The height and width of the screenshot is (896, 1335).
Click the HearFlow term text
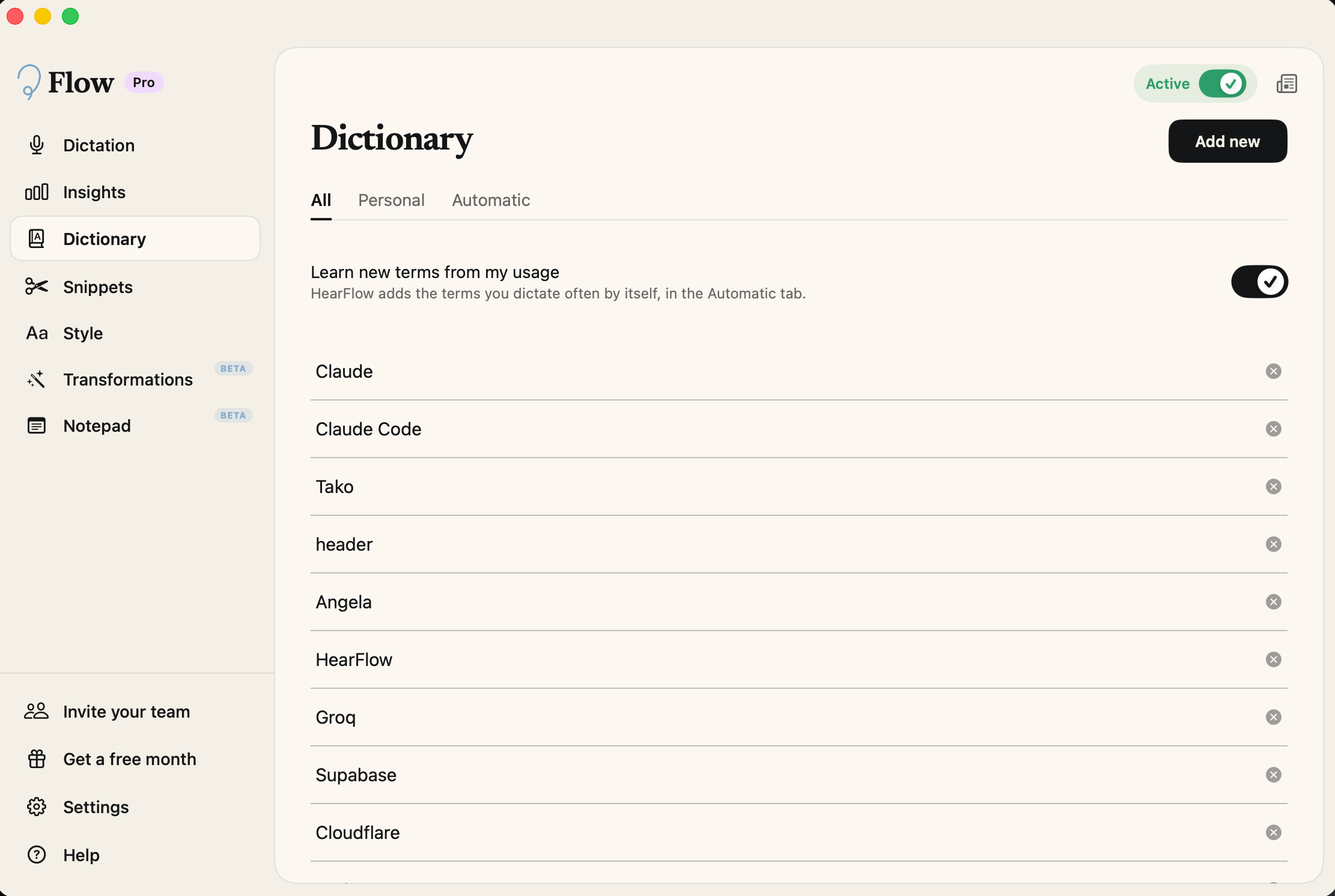click(x=354, y=659)
